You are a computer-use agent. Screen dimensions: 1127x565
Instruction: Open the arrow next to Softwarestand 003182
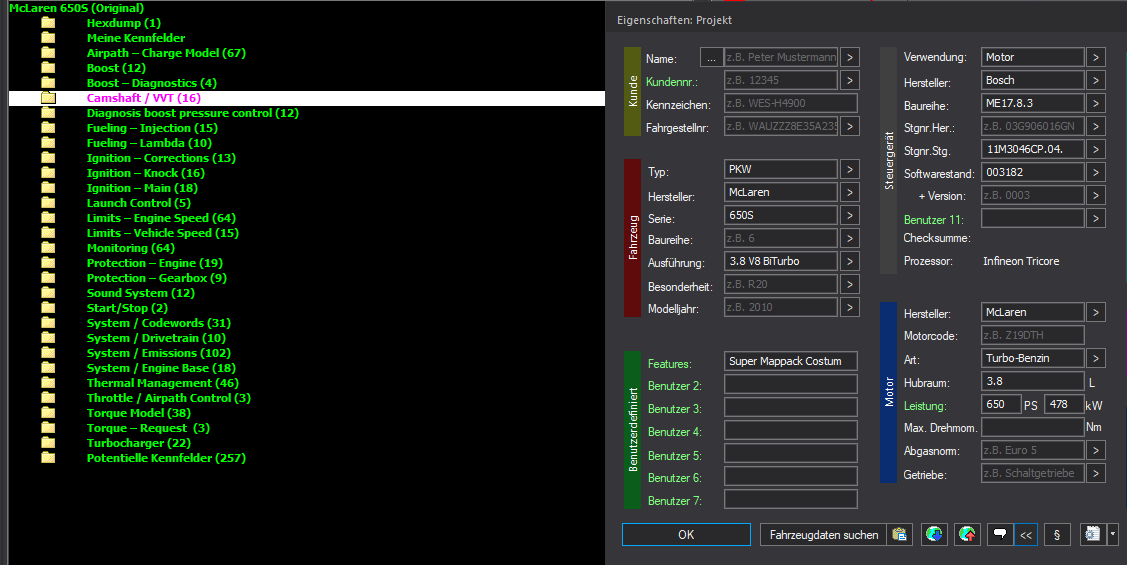pyautogui.click(x=1095, y=173)
